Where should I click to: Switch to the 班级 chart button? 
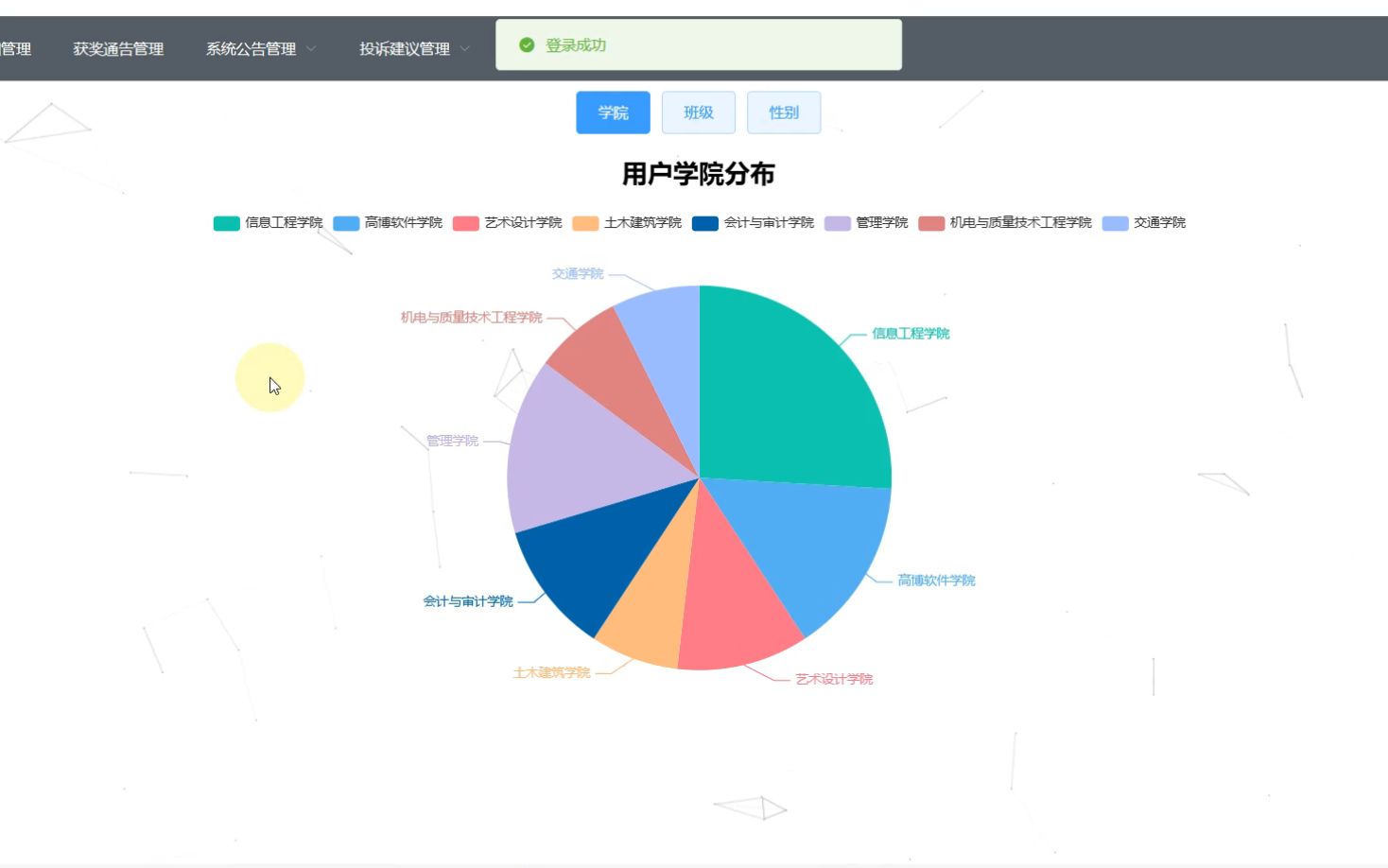tap(698, 113)
